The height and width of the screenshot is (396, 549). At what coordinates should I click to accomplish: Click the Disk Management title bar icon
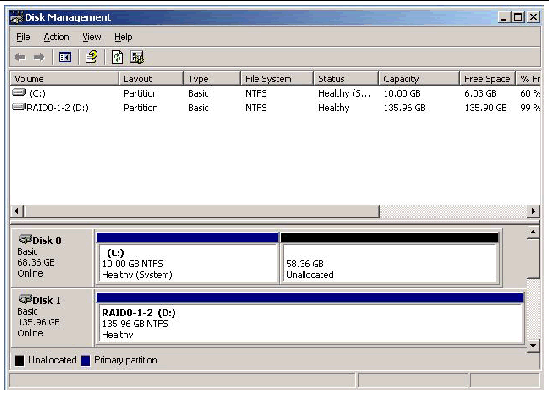pos(17,18)
